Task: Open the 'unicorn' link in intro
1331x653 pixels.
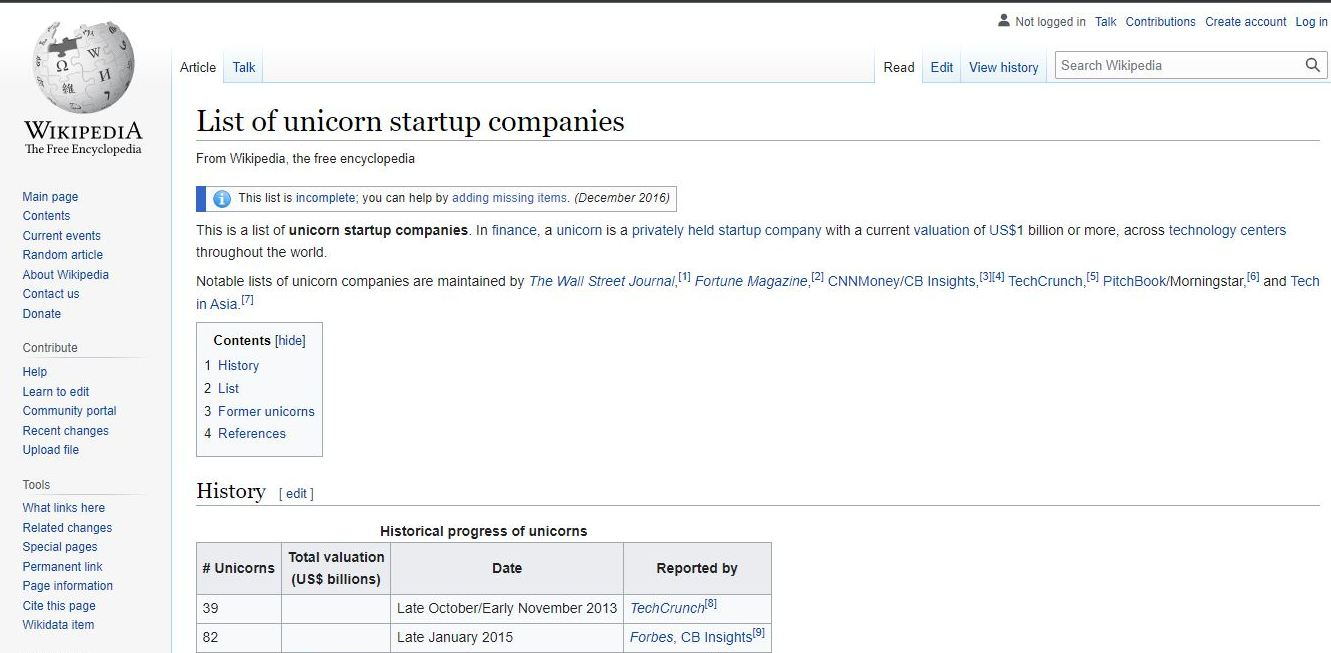Action: [x=579, y=230]
